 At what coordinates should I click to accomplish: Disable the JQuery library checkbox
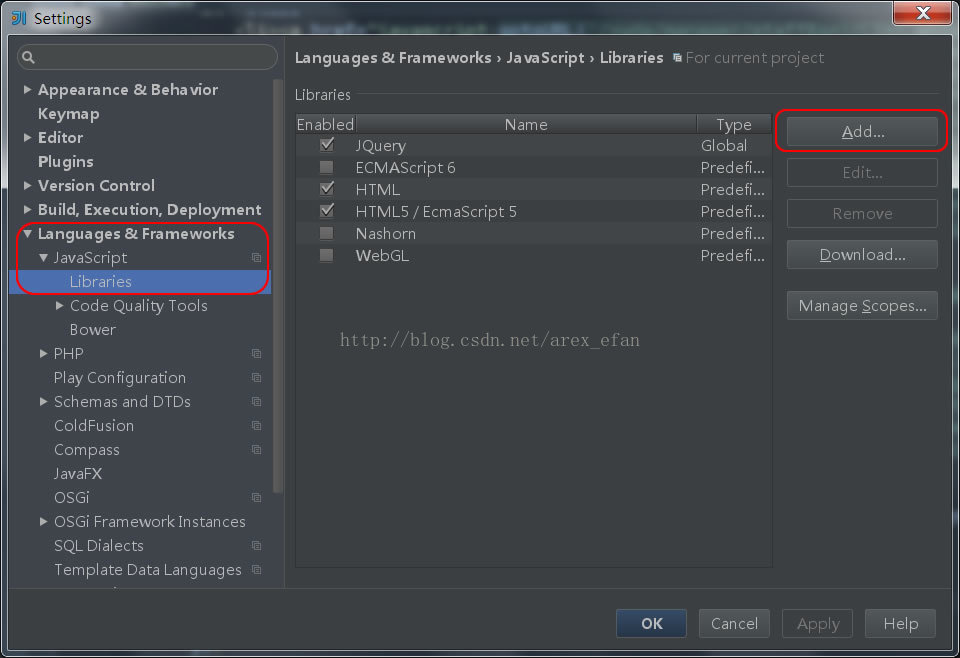pyautogui.click(x=327, y=145)
